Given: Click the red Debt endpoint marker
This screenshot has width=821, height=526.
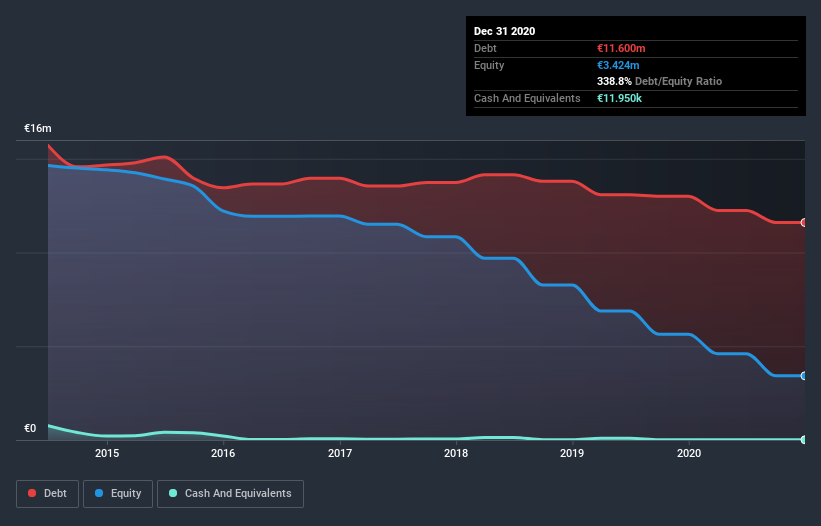Looking at the screenshot, I should coord(804,222).
